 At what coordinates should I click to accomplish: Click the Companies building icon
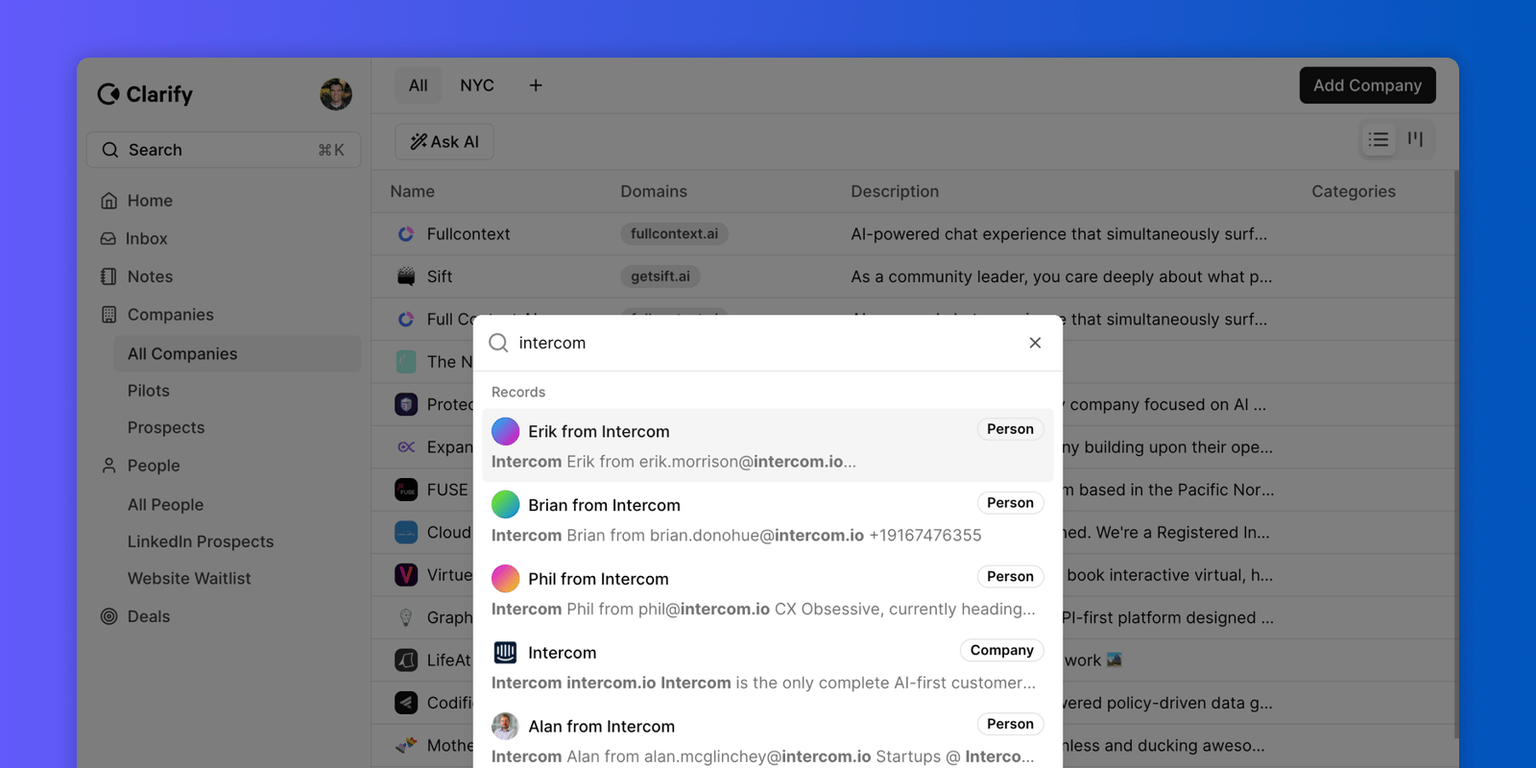(109, 315)
